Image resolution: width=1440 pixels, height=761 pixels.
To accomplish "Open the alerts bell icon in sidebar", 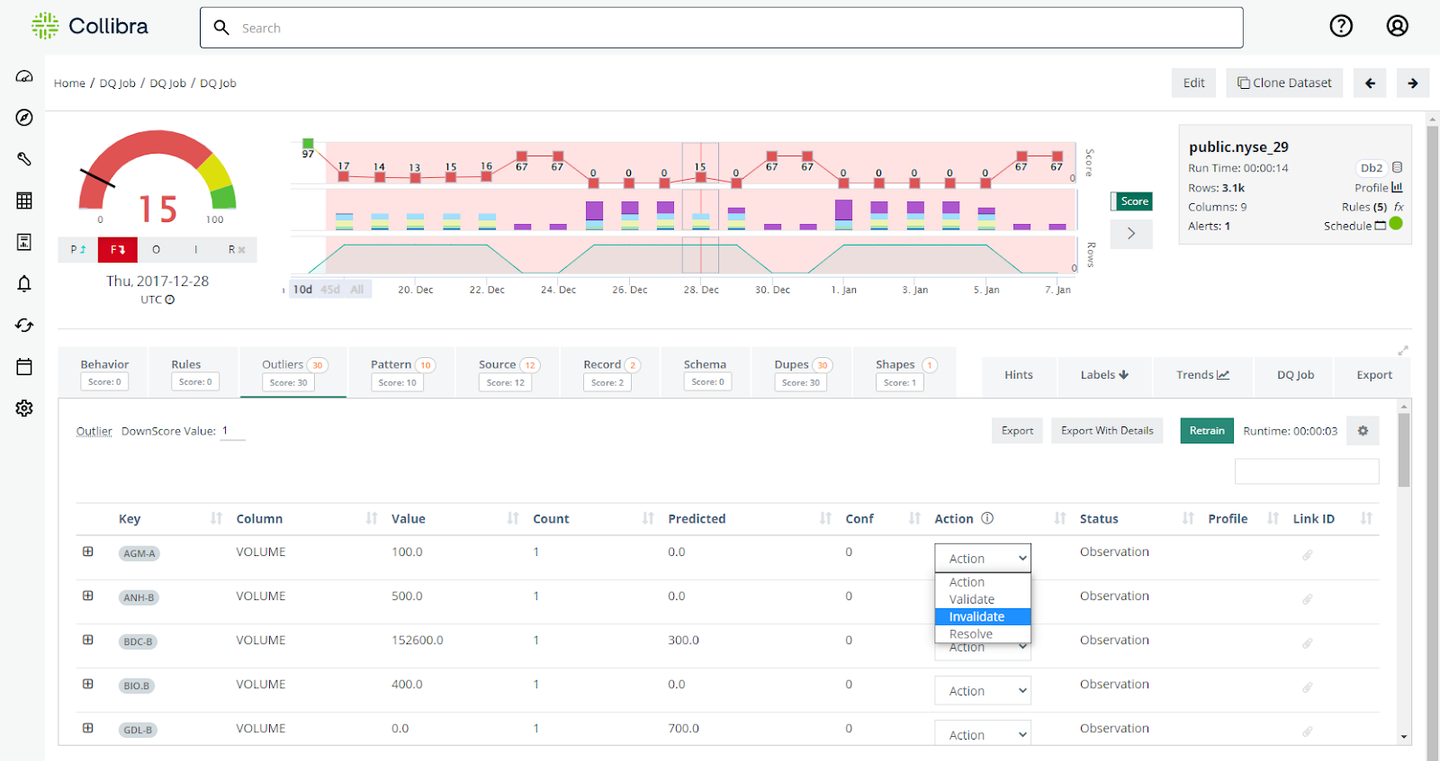I will pos(24,283).
